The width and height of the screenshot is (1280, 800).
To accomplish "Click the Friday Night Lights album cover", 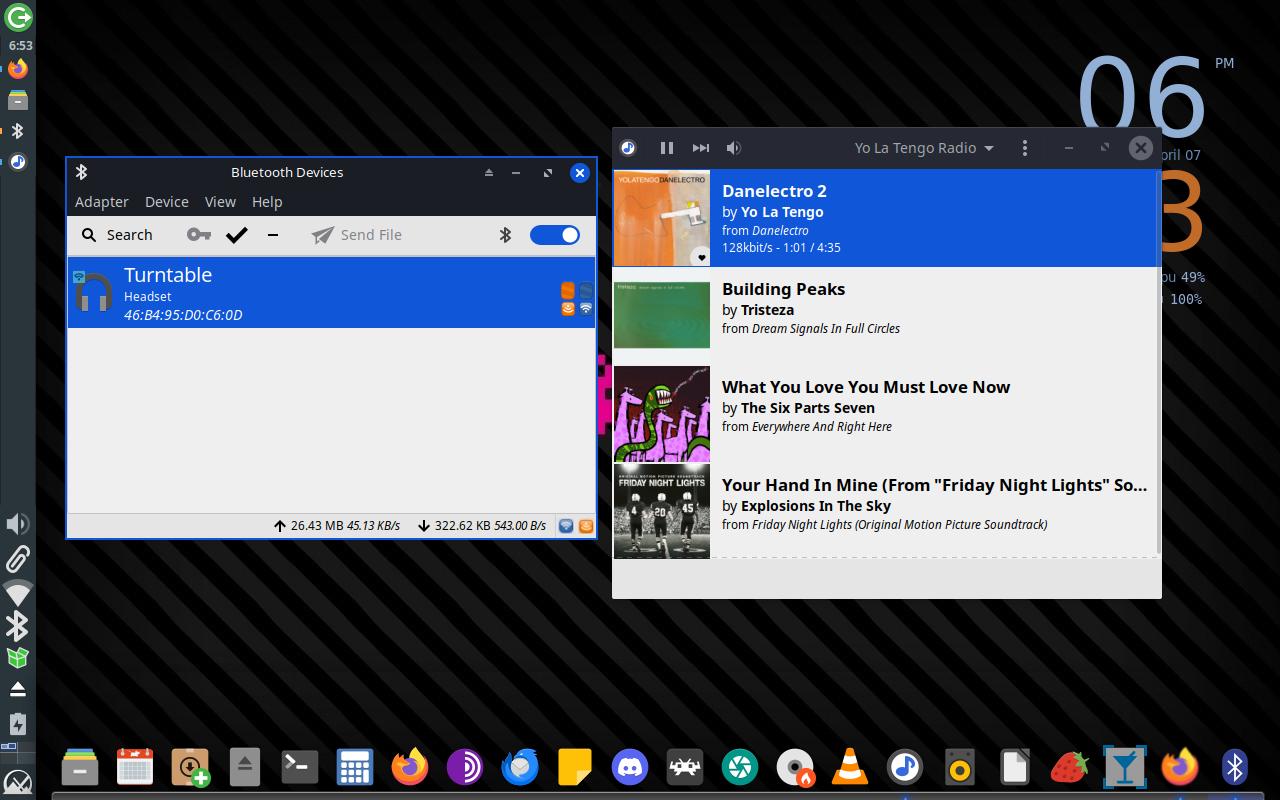I will 662,511.
